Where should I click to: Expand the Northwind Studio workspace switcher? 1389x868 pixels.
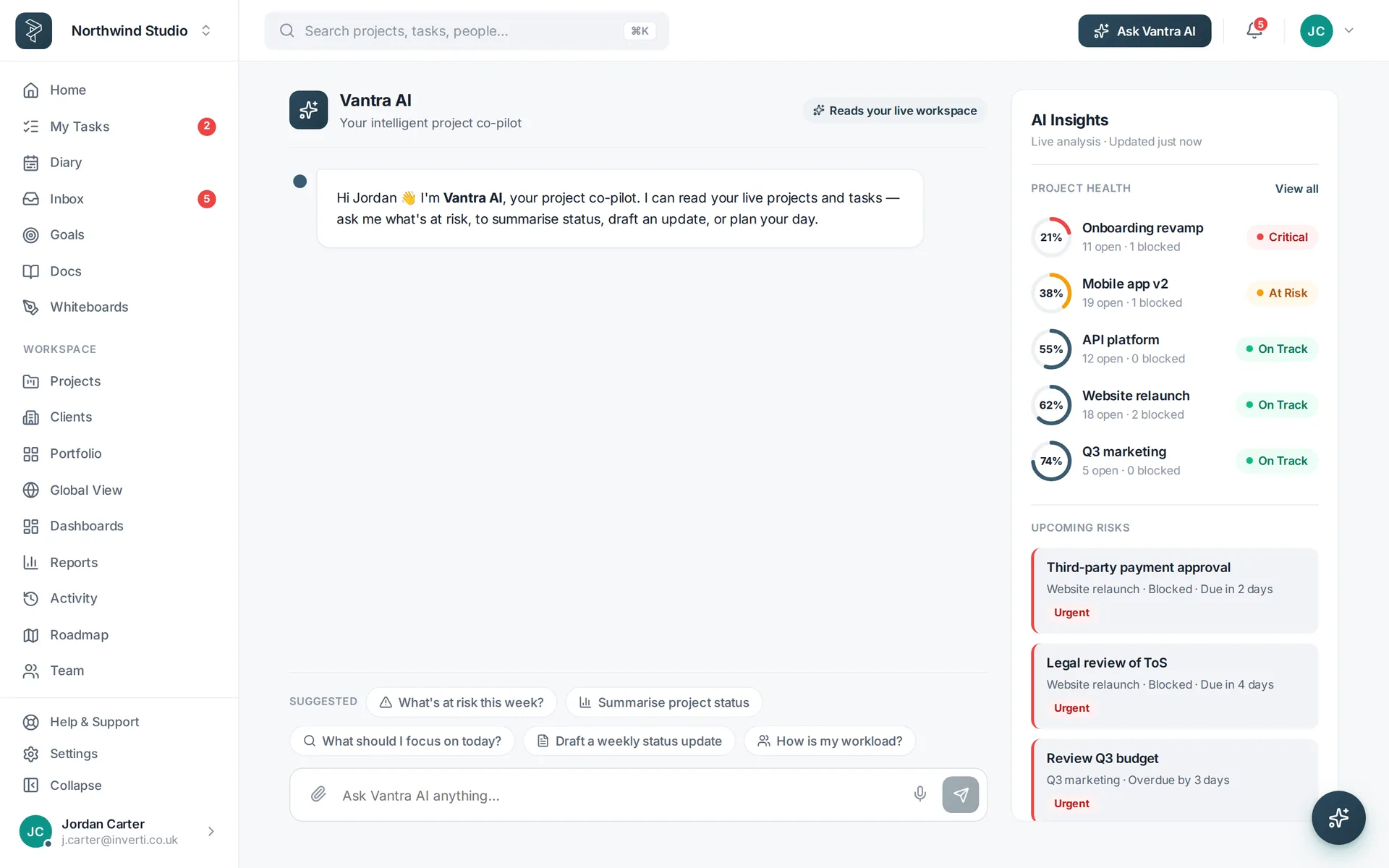[205, 30]
